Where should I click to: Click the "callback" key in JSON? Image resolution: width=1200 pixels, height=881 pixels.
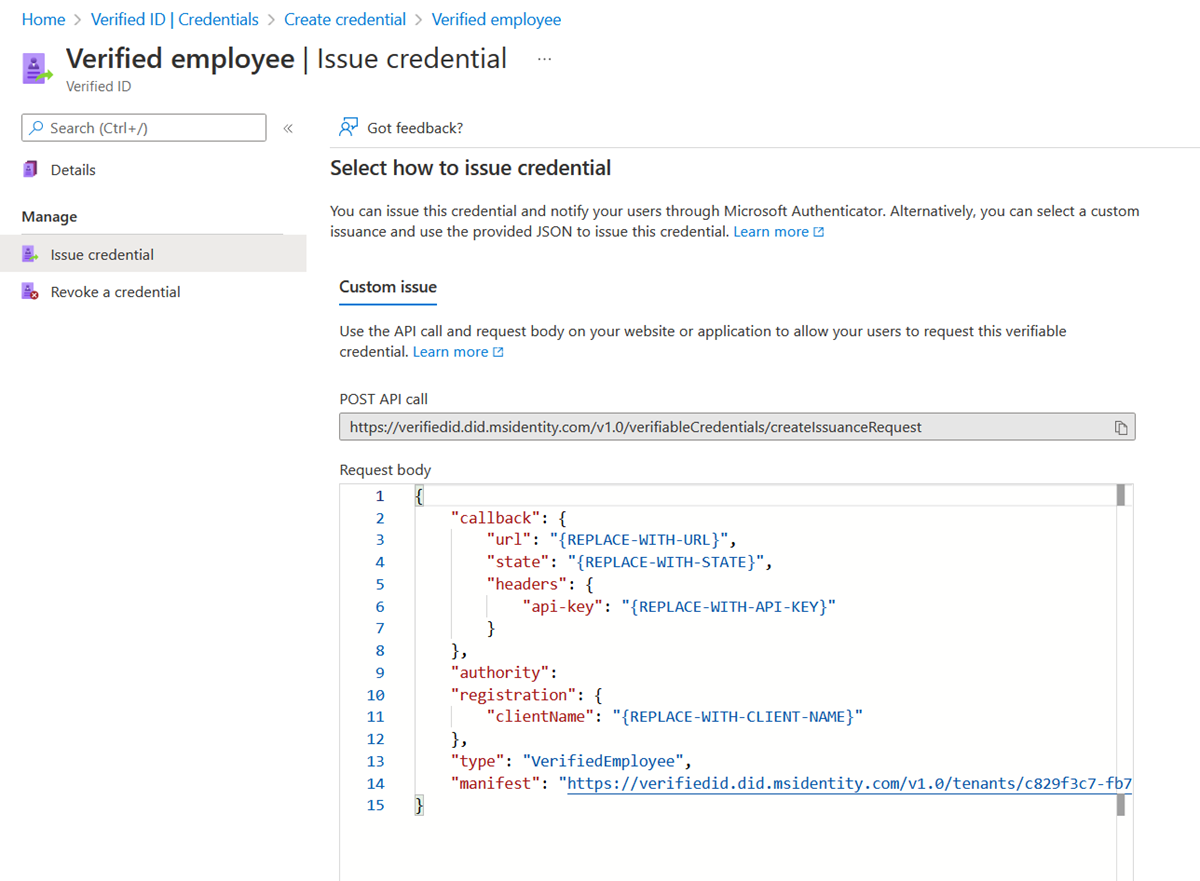pos(494,518)
